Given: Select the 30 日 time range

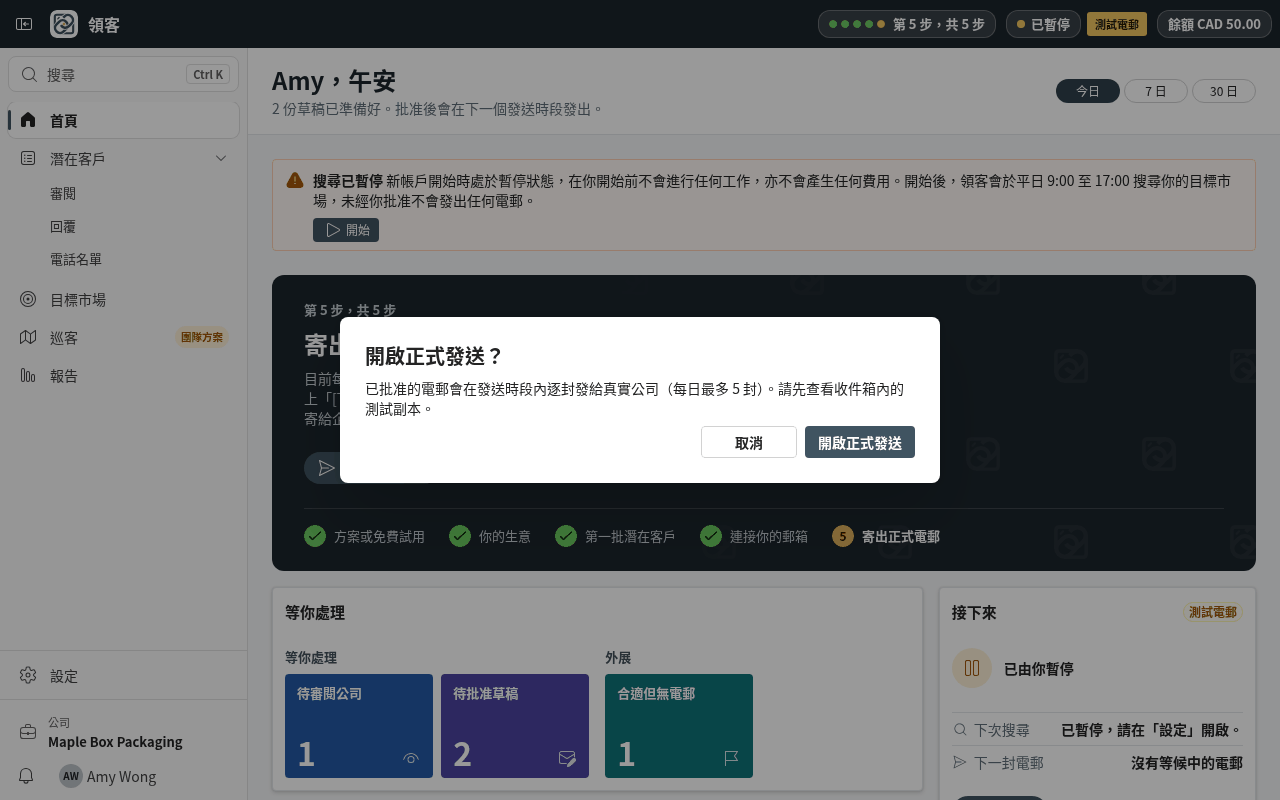Looking at the screenshot, I should pos(1224,91).
